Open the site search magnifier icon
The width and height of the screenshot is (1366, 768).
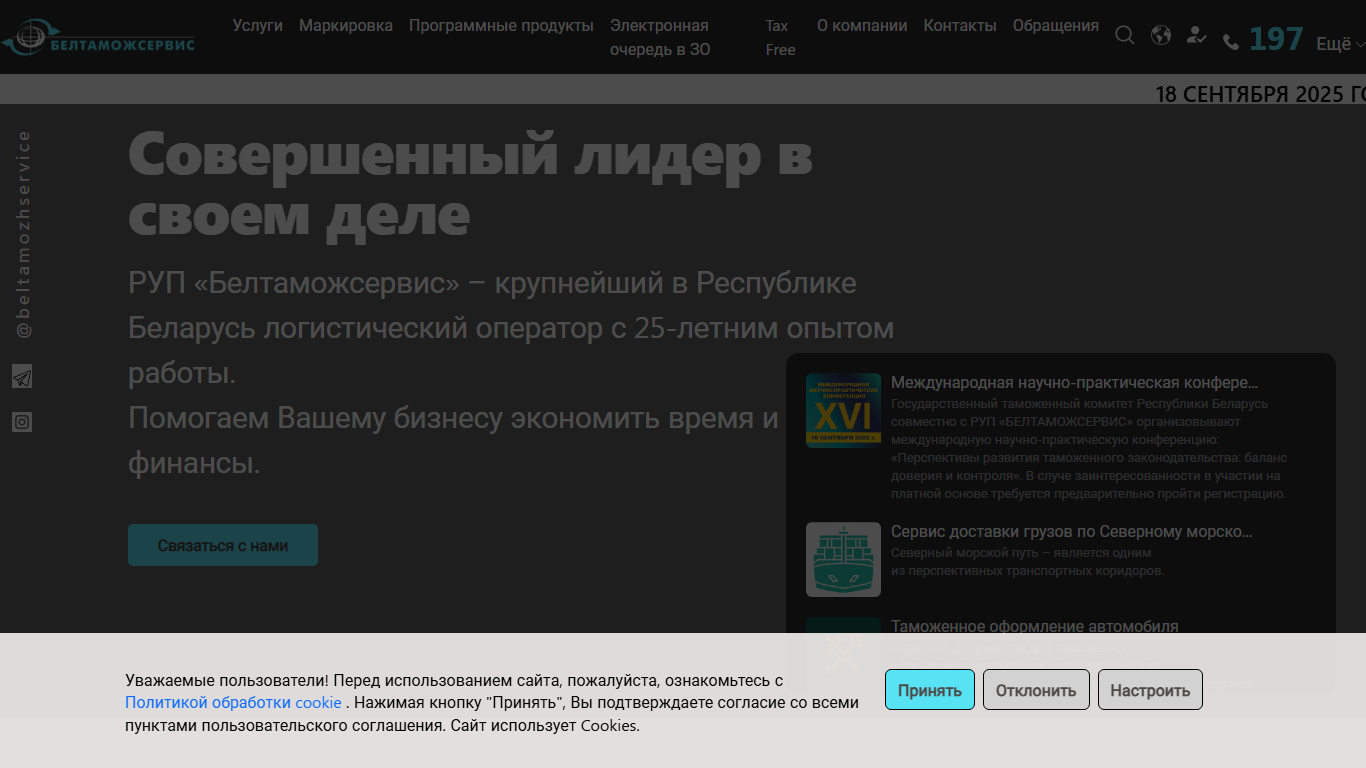pos(1125,36)
